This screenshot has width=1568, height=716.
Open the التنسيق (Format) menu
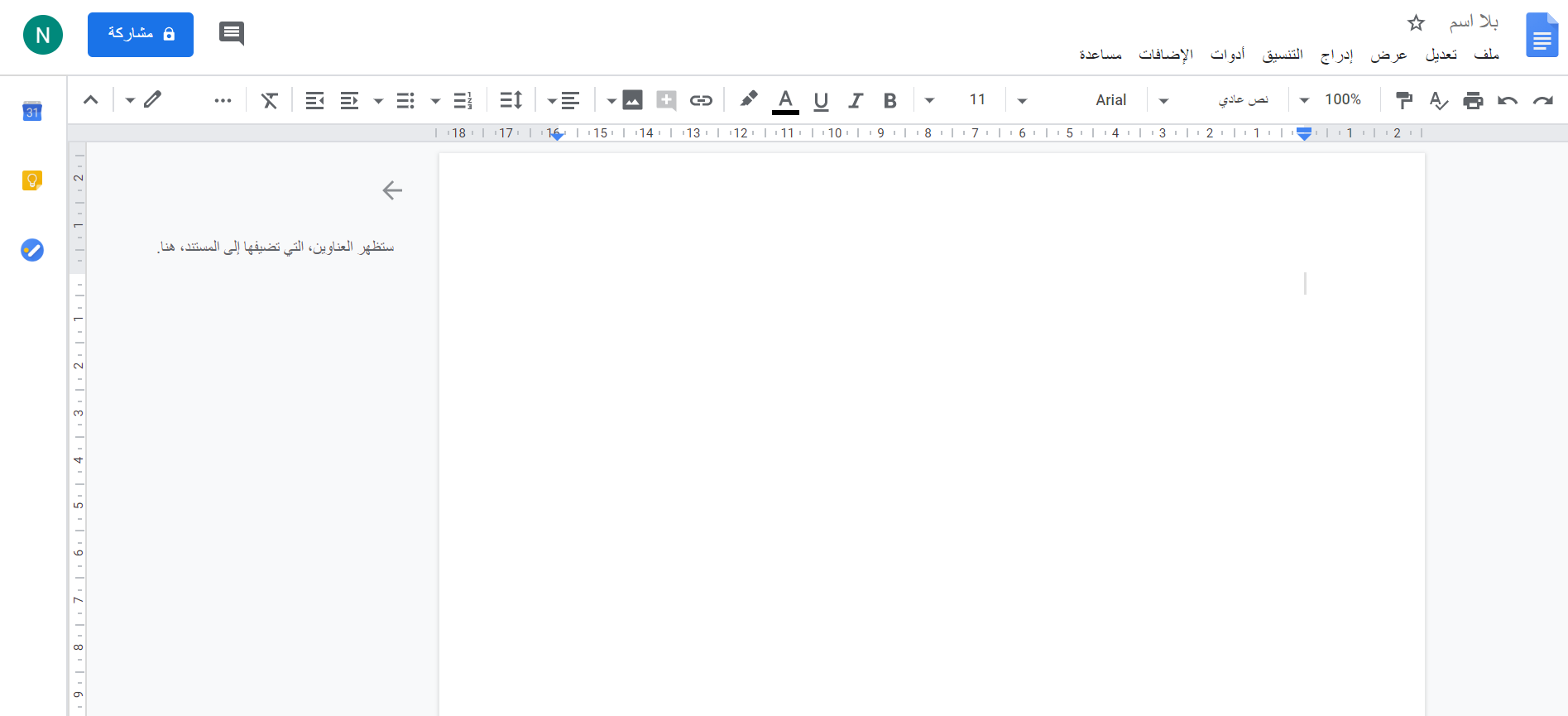[1283, 54]
